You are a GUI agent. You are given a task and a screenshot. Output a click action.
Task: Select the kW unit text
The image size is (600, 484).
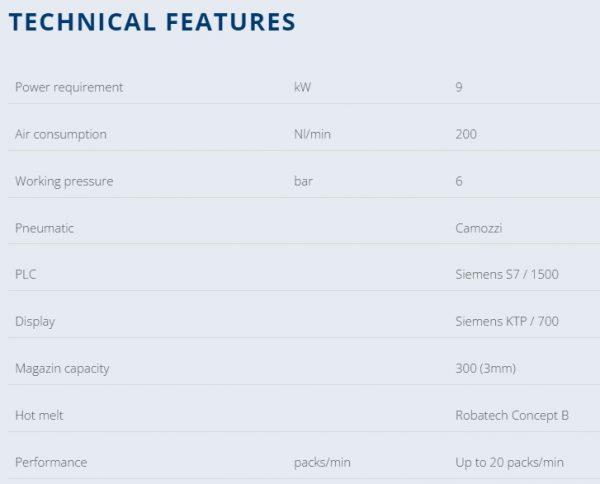point(302,87)
